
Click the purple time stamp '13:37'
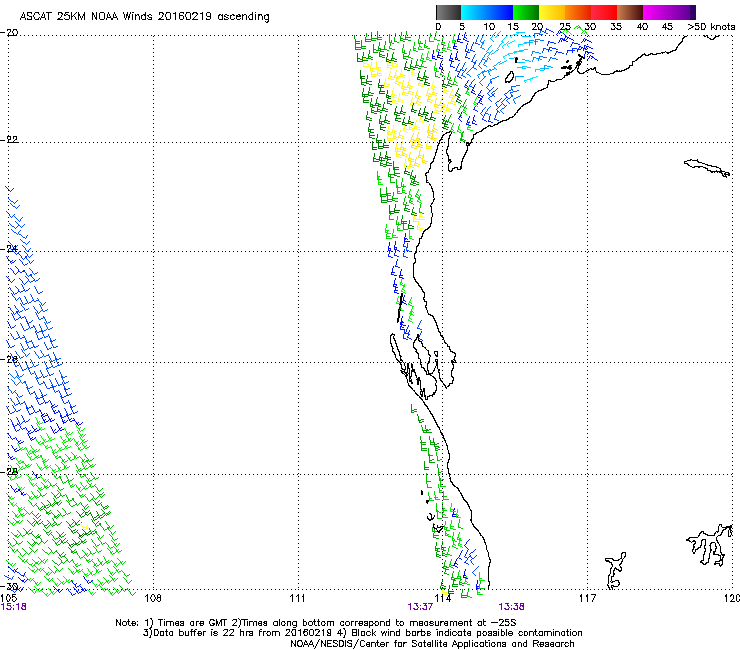(420, 607)
